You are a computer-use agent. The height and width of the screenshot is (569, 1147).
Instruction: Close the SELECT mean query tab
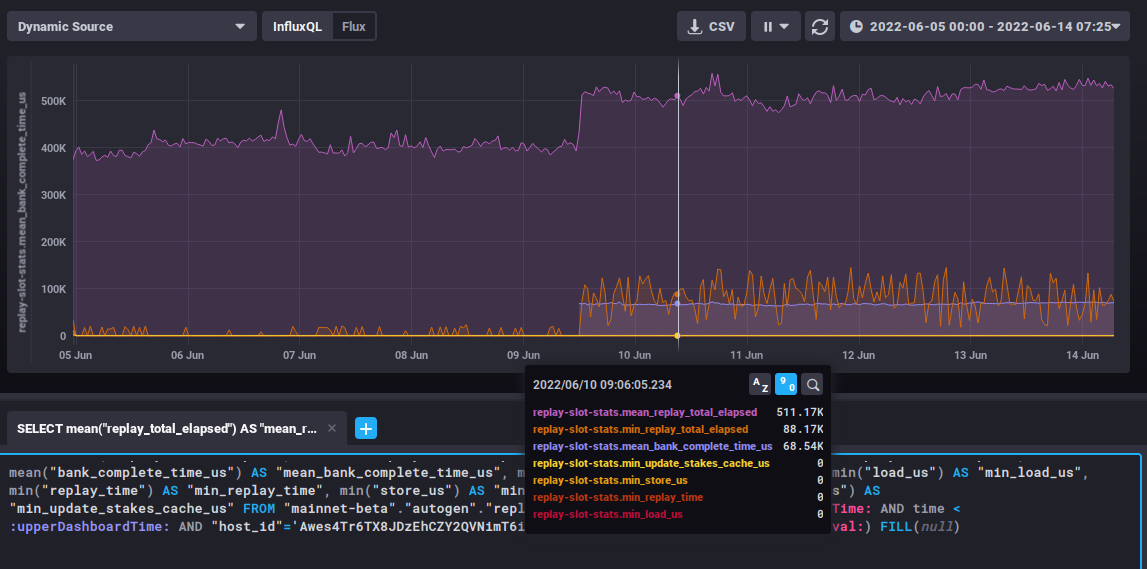pyautogui.click(x=331, y=429)
